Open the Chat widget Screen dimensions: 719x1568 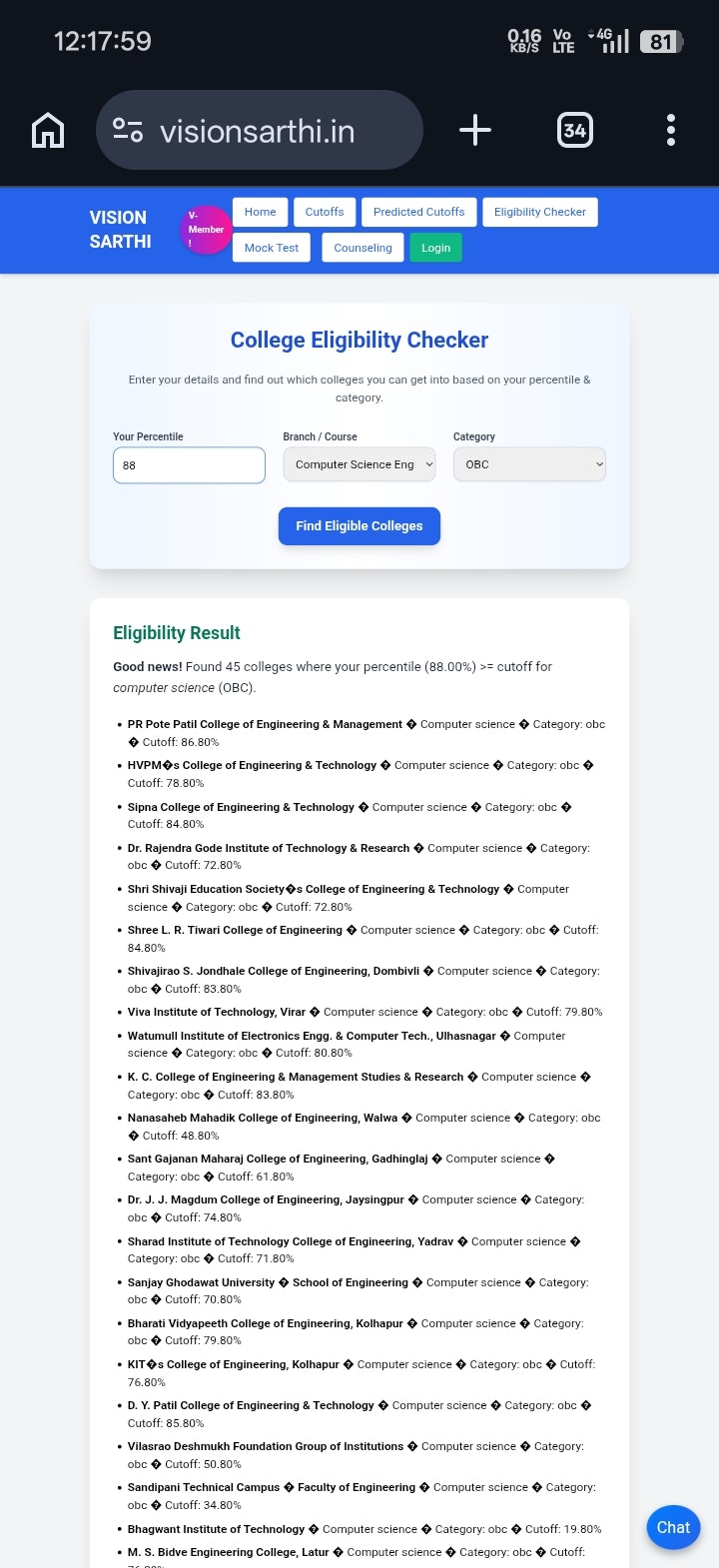[673, 1527]
